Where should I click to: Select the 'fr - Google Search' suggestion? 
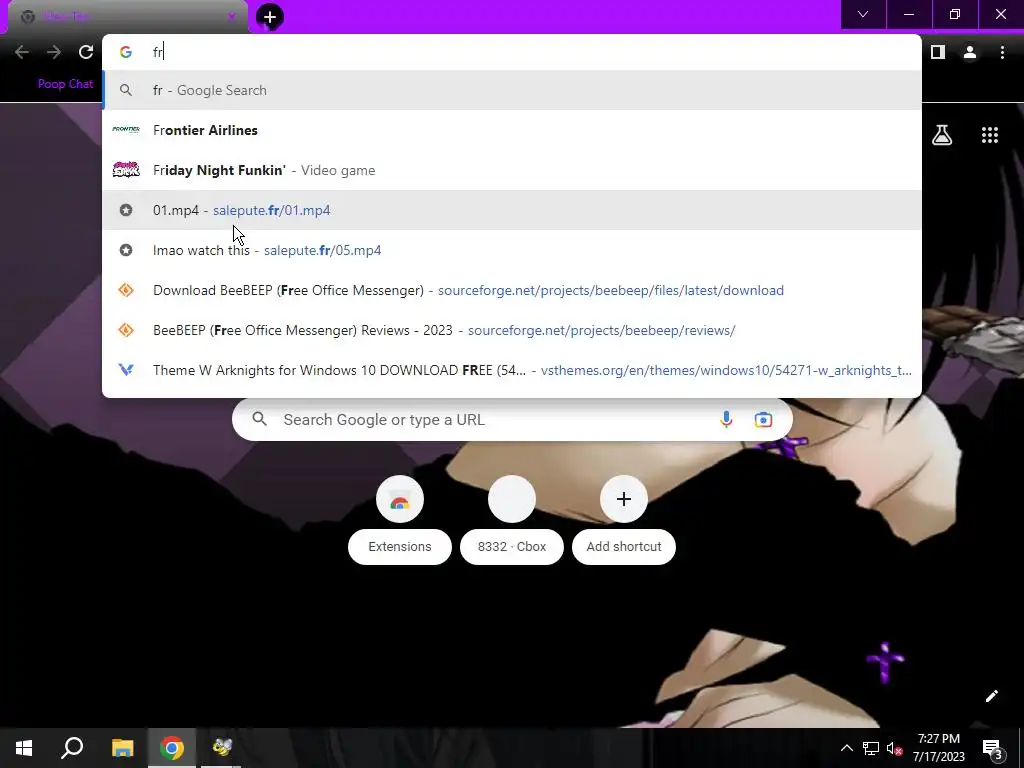[512, 90]
